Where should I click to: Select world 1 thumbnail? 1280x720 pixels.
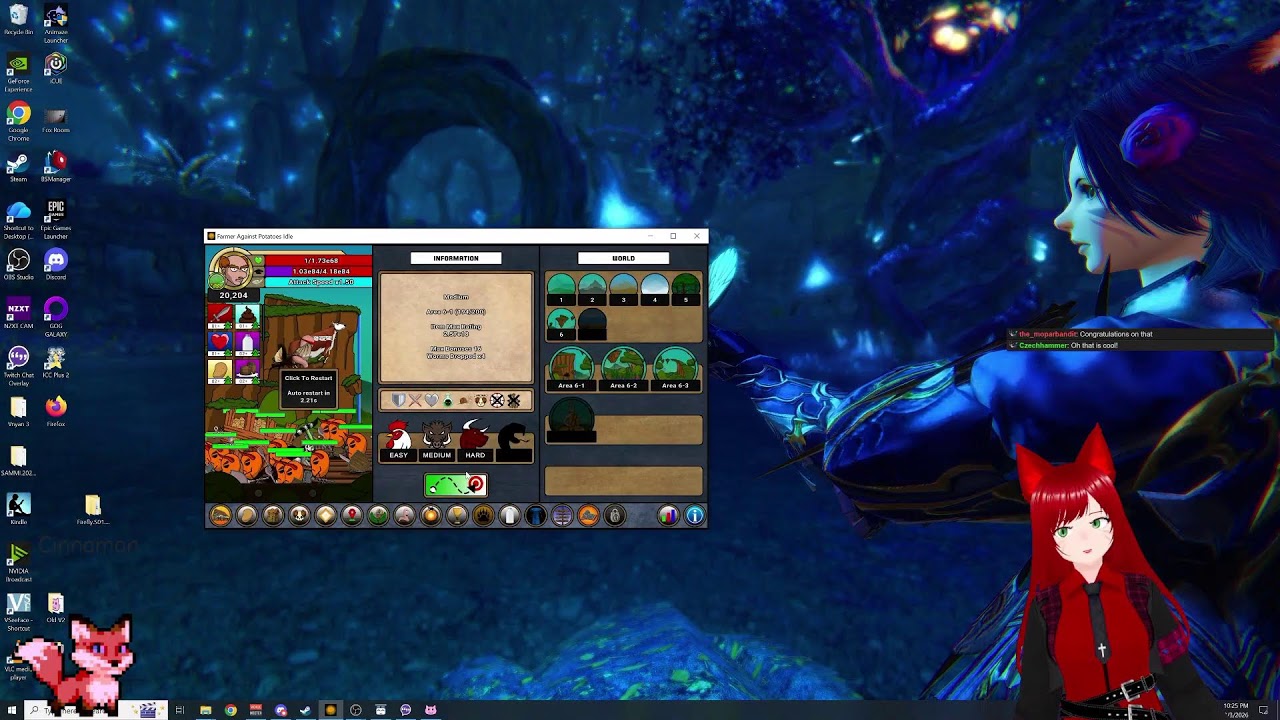[561, 290]
